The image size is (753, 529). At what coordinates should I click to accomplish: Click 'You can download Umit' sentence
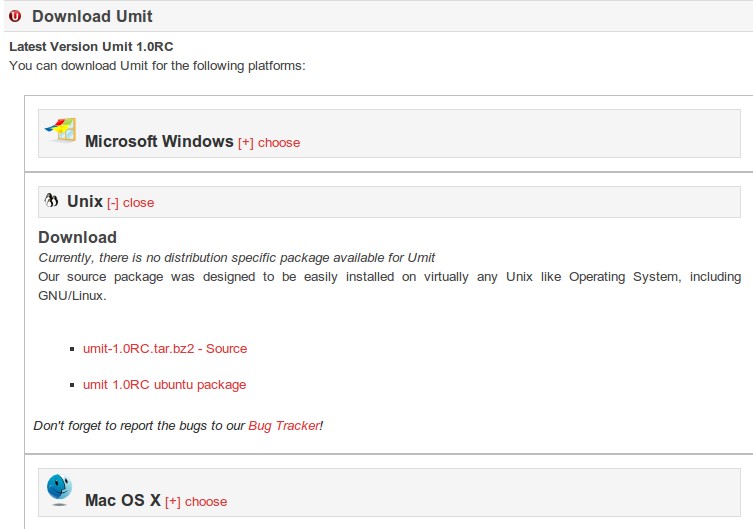point(157,66)
